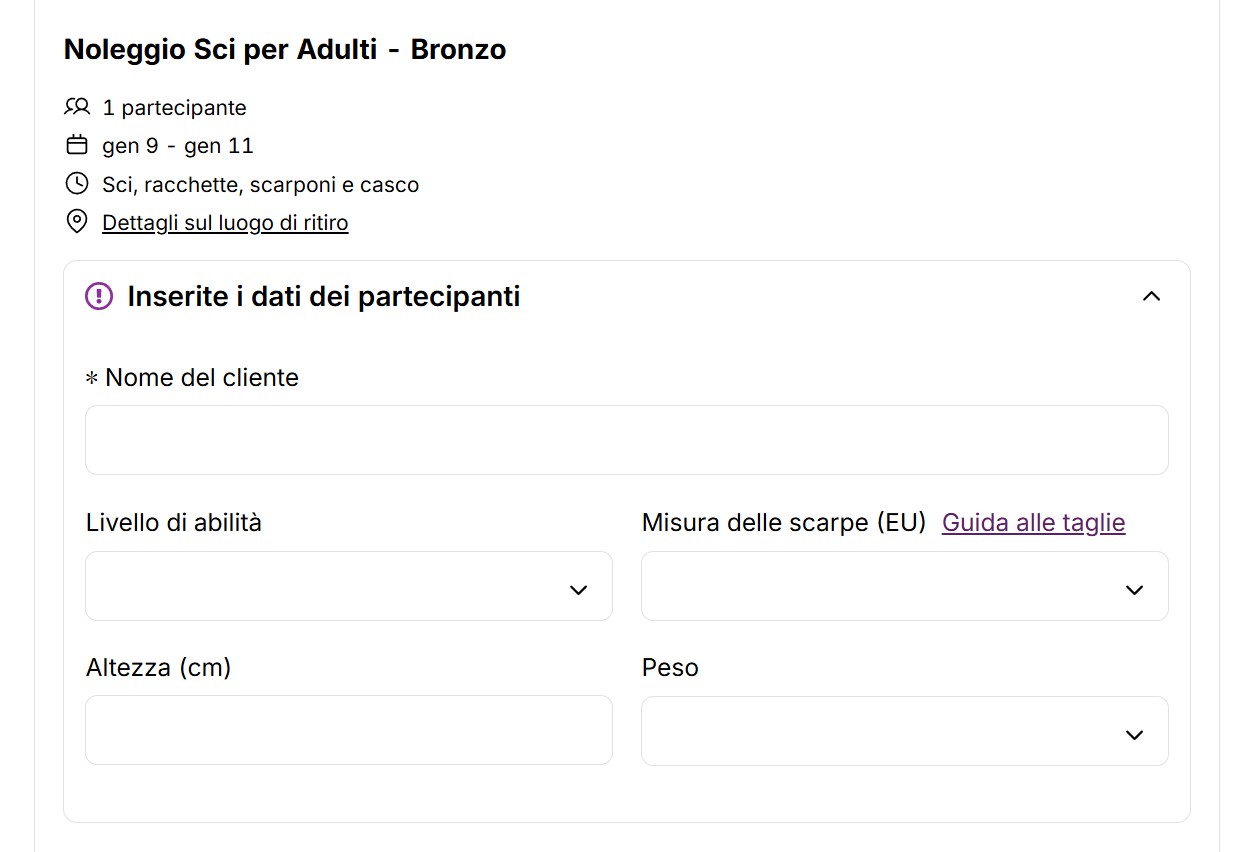Click the "1 partecipante" text

pos(174,107)
